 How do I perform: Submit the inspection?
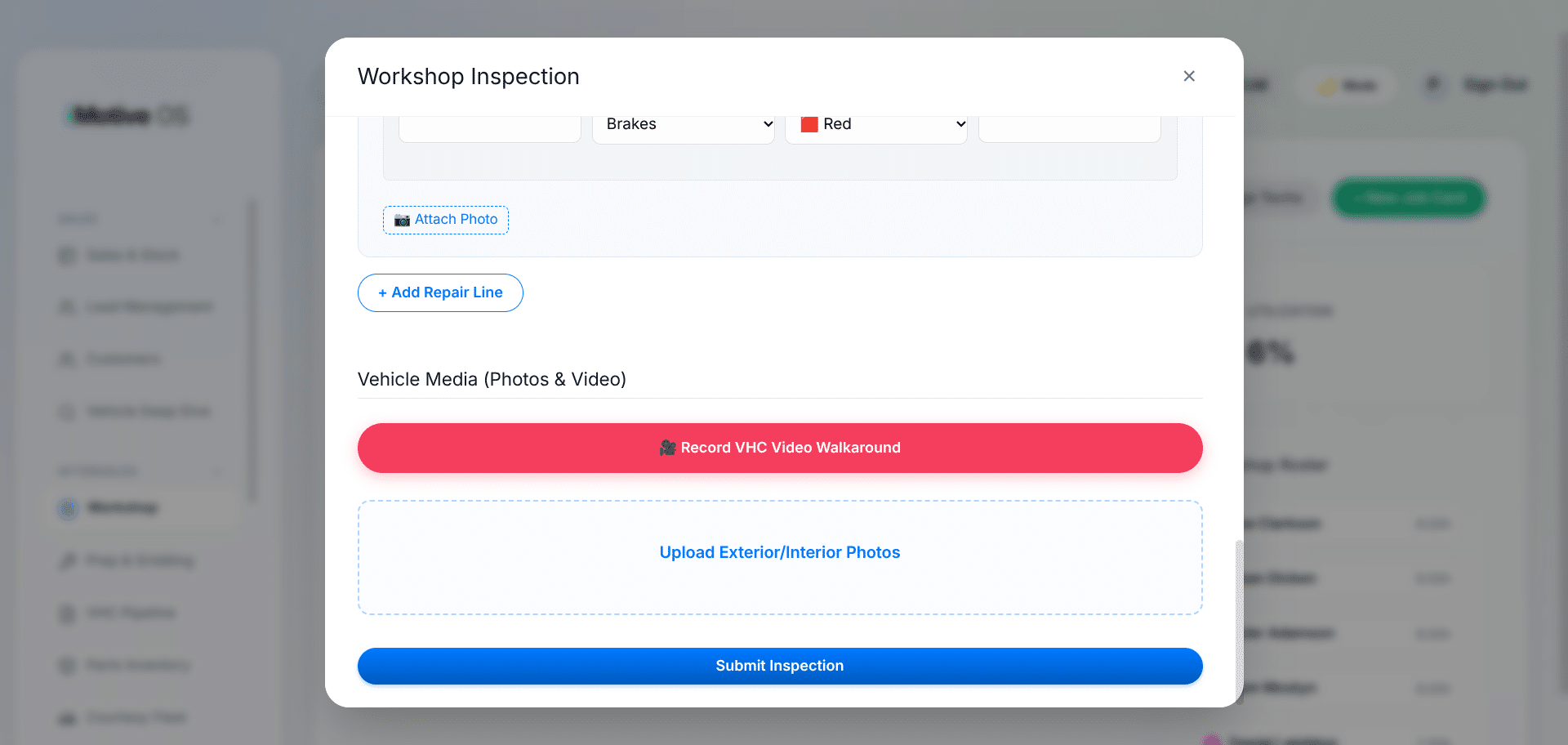pos(780,666)
